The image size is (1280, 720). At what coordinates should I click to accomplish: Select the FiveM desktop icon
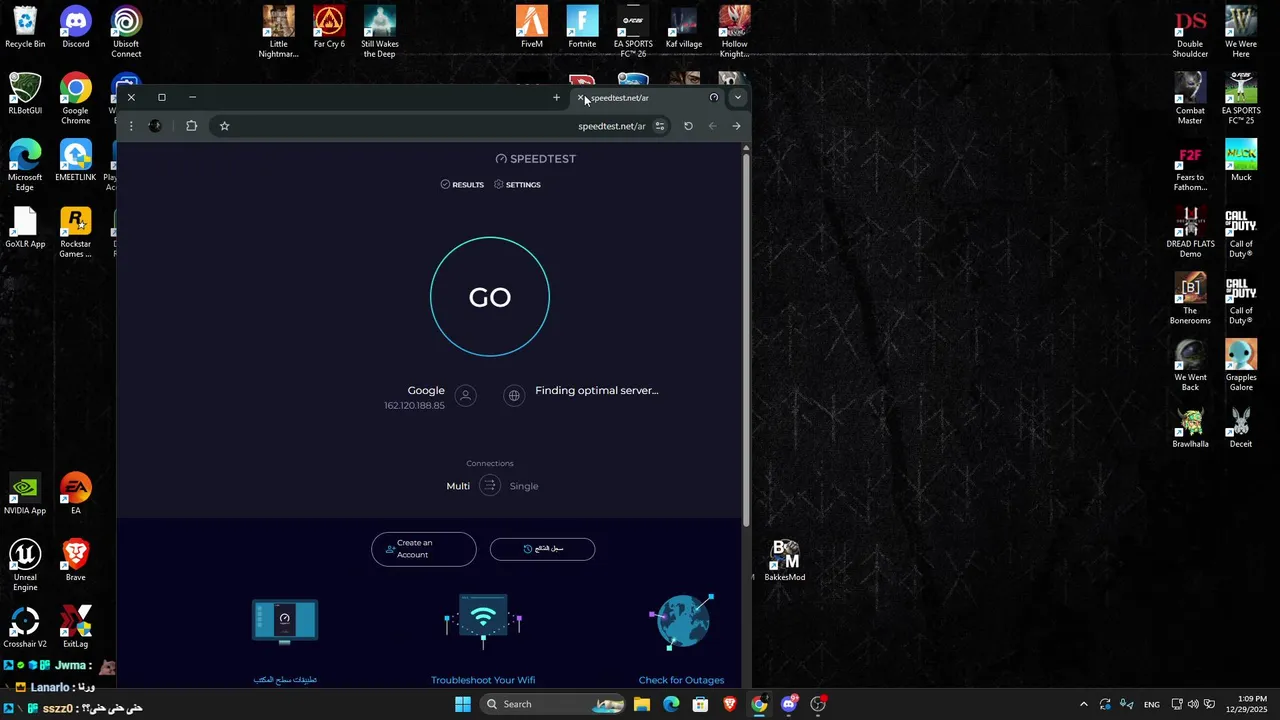532,28
